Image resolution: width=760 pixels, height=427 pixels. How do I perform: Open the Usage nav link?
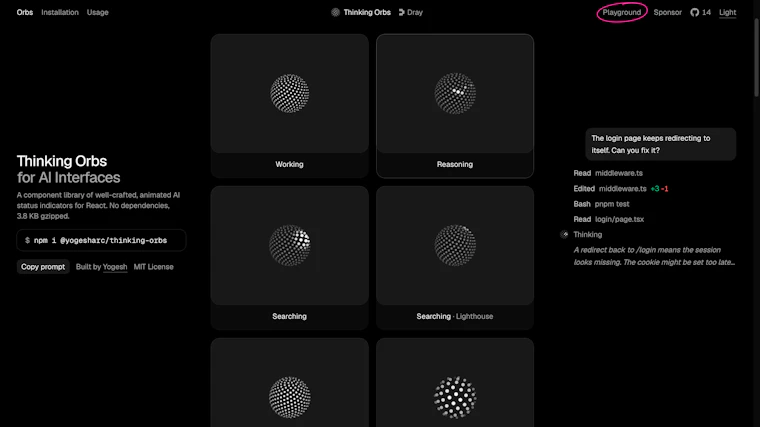(97, 12)
